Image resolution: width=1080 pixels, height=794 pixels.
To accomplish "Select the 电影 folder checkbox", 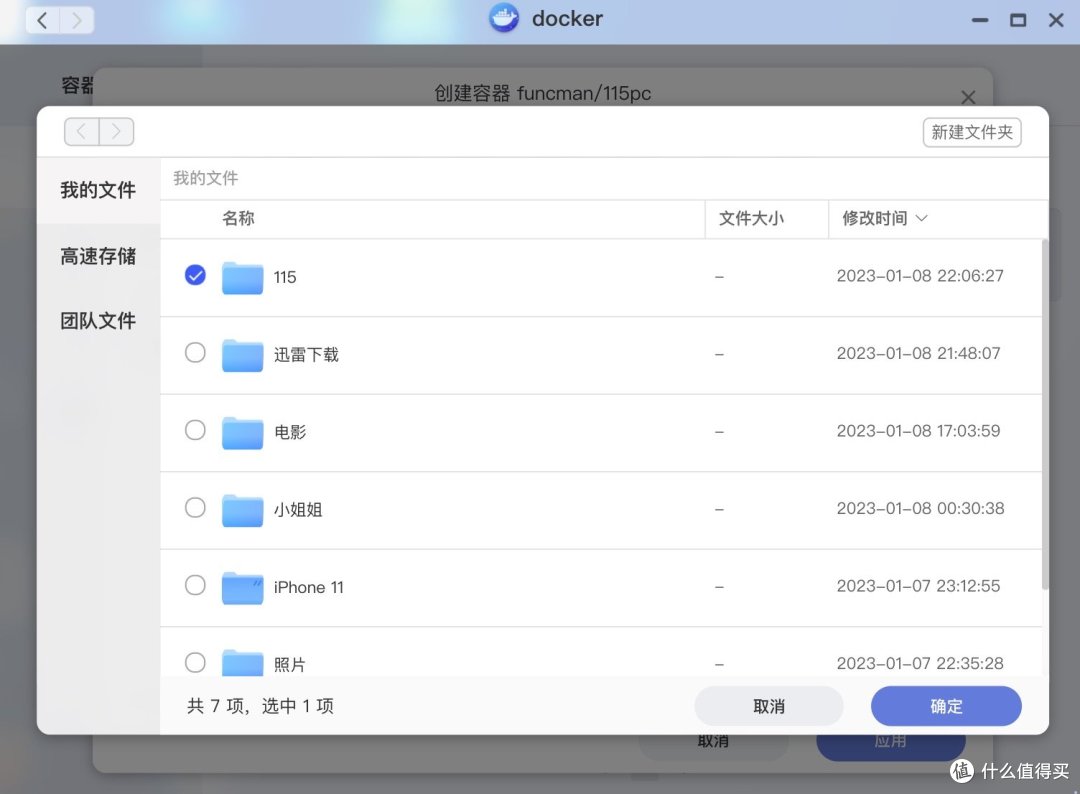I will tap(195, 432).
